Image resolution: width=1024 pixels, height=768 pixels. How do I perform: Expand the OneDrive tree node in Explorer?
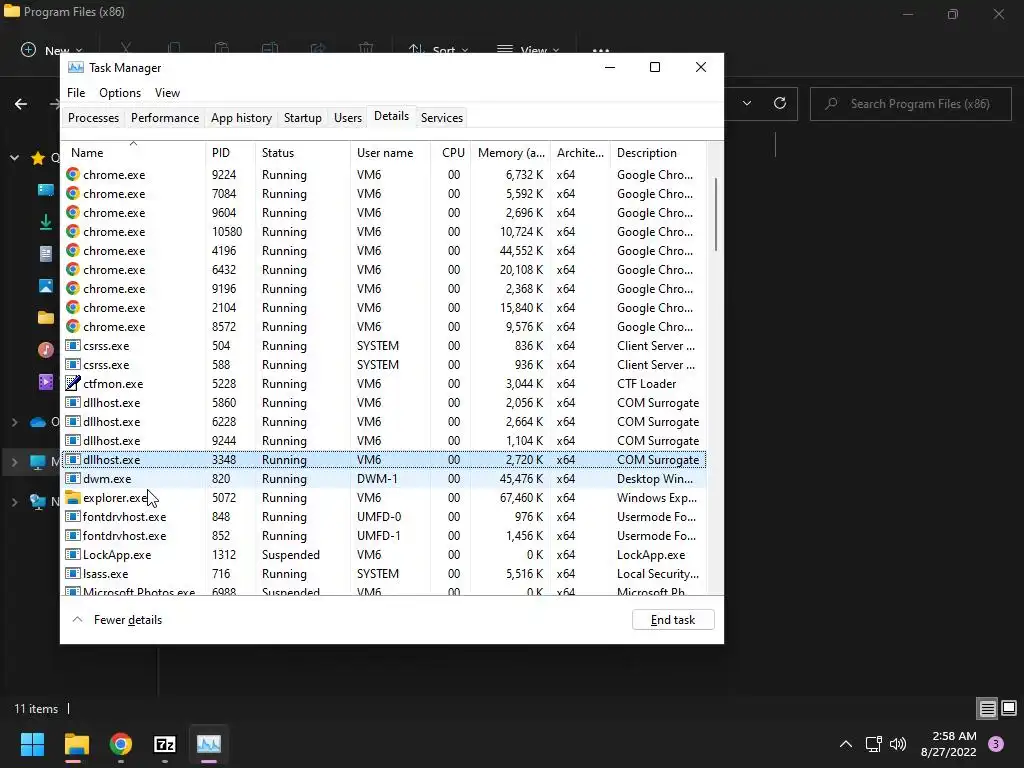(14, 423)
